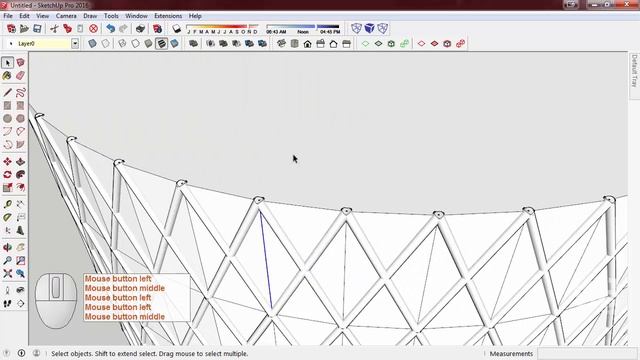Select the Section Plane tool
Screen dimensions: 640x360
point(20,303)
